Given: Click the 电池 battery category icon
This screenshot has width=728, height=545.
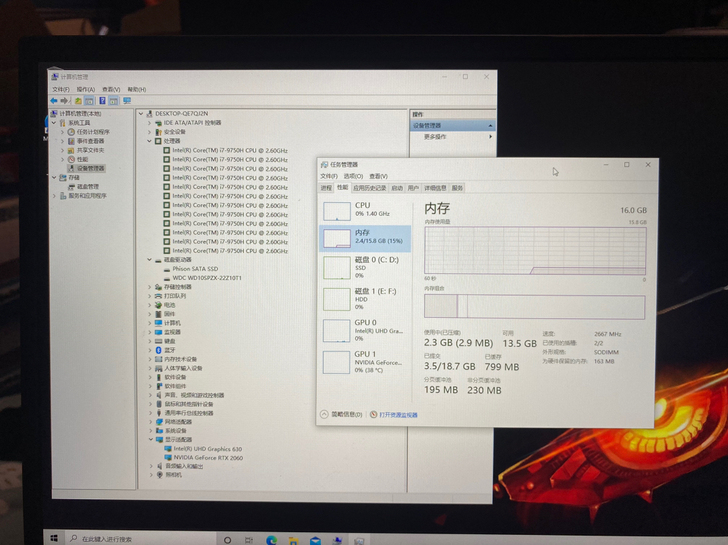Looking at the screenshot, I should (158, 305).
